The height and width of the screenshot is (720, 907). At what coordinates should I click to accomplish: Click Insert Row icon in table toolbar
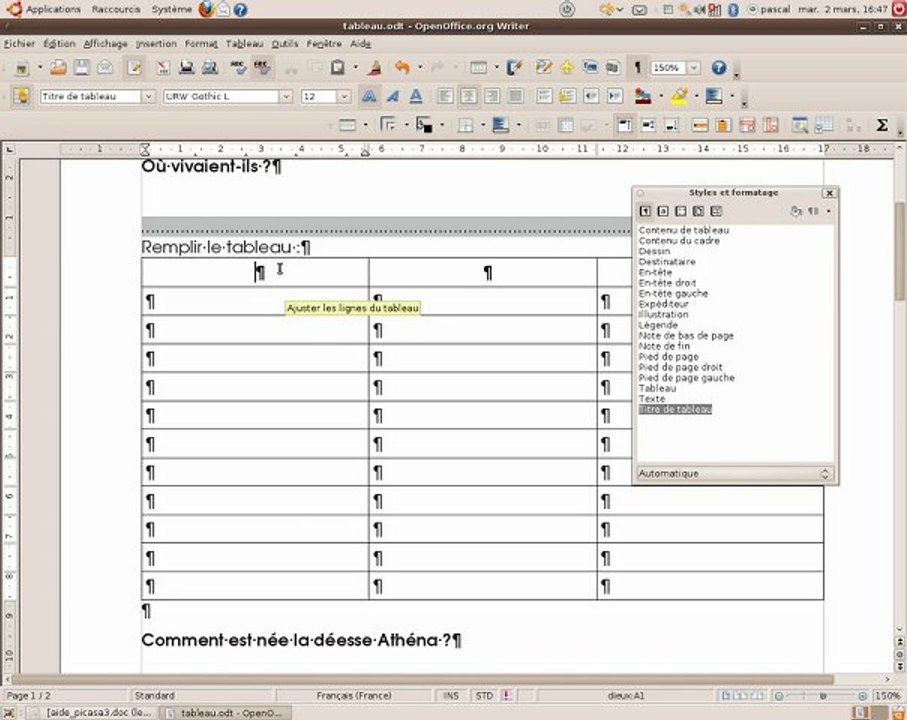point(699,125)
